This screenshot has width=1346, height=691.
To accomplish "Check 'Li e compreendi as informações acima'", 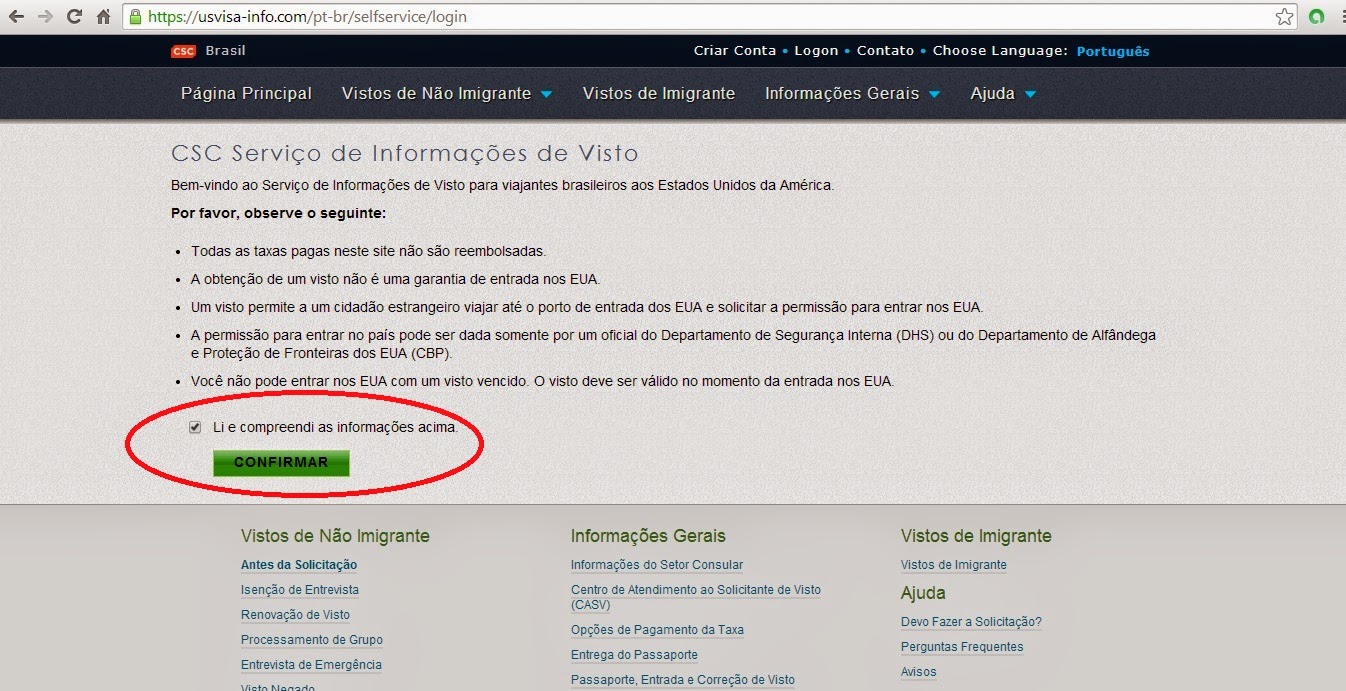I will [194, 427].
